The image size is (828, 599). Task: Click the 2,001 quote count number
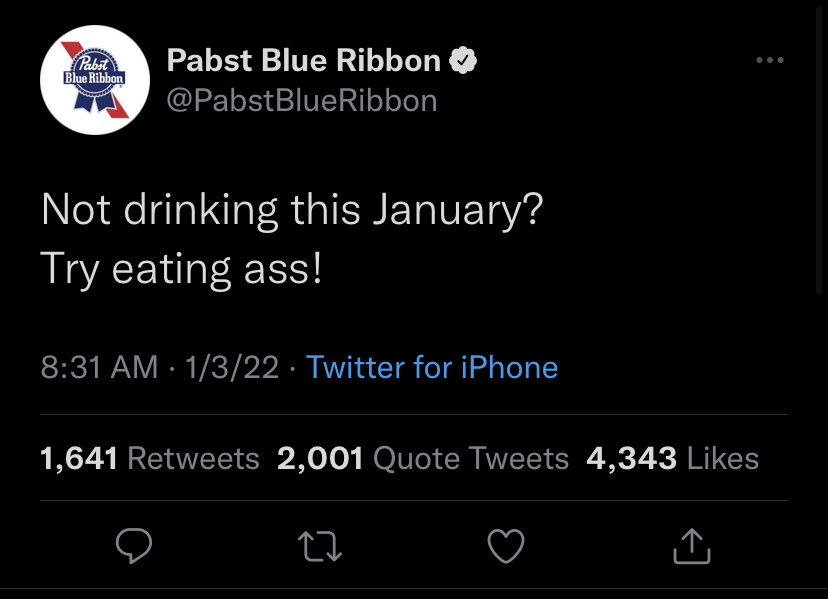point(320,459)
